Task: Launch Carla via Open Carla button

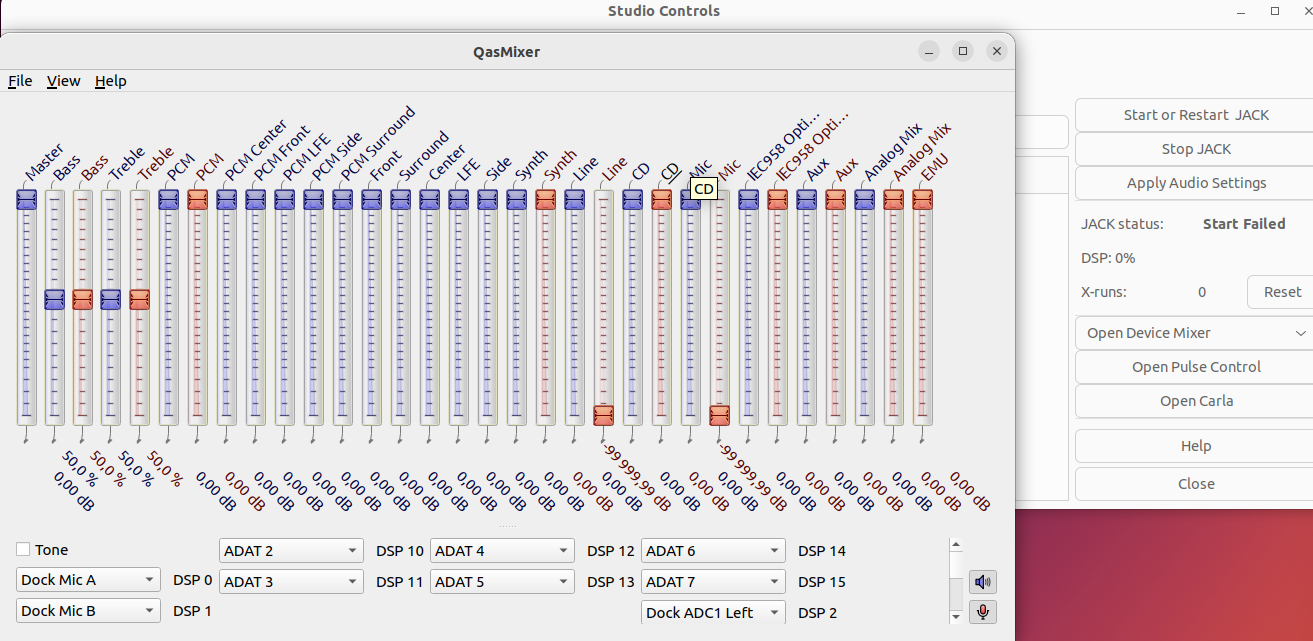Action: [1196, 401]
